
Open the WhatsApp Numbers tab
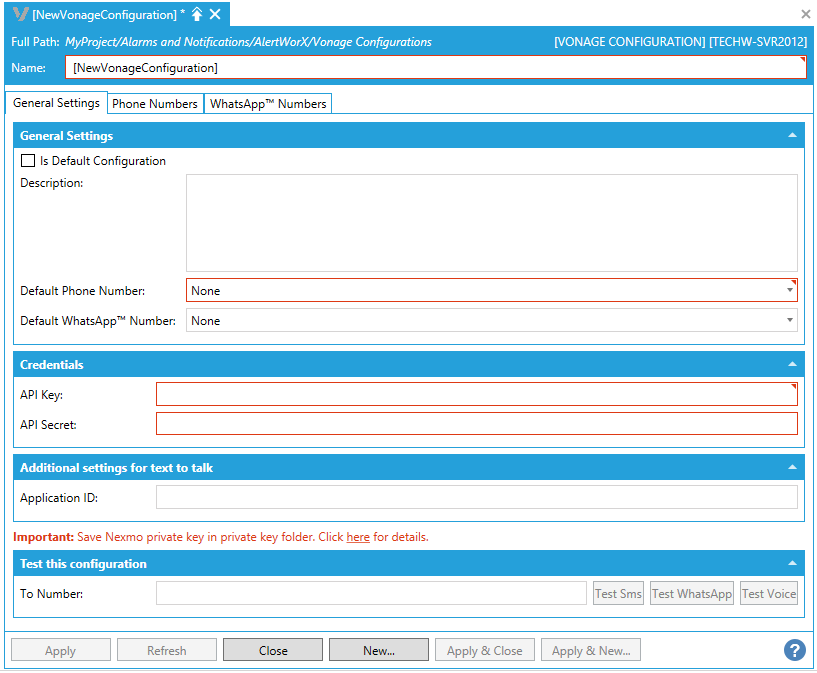coord(268,104)
